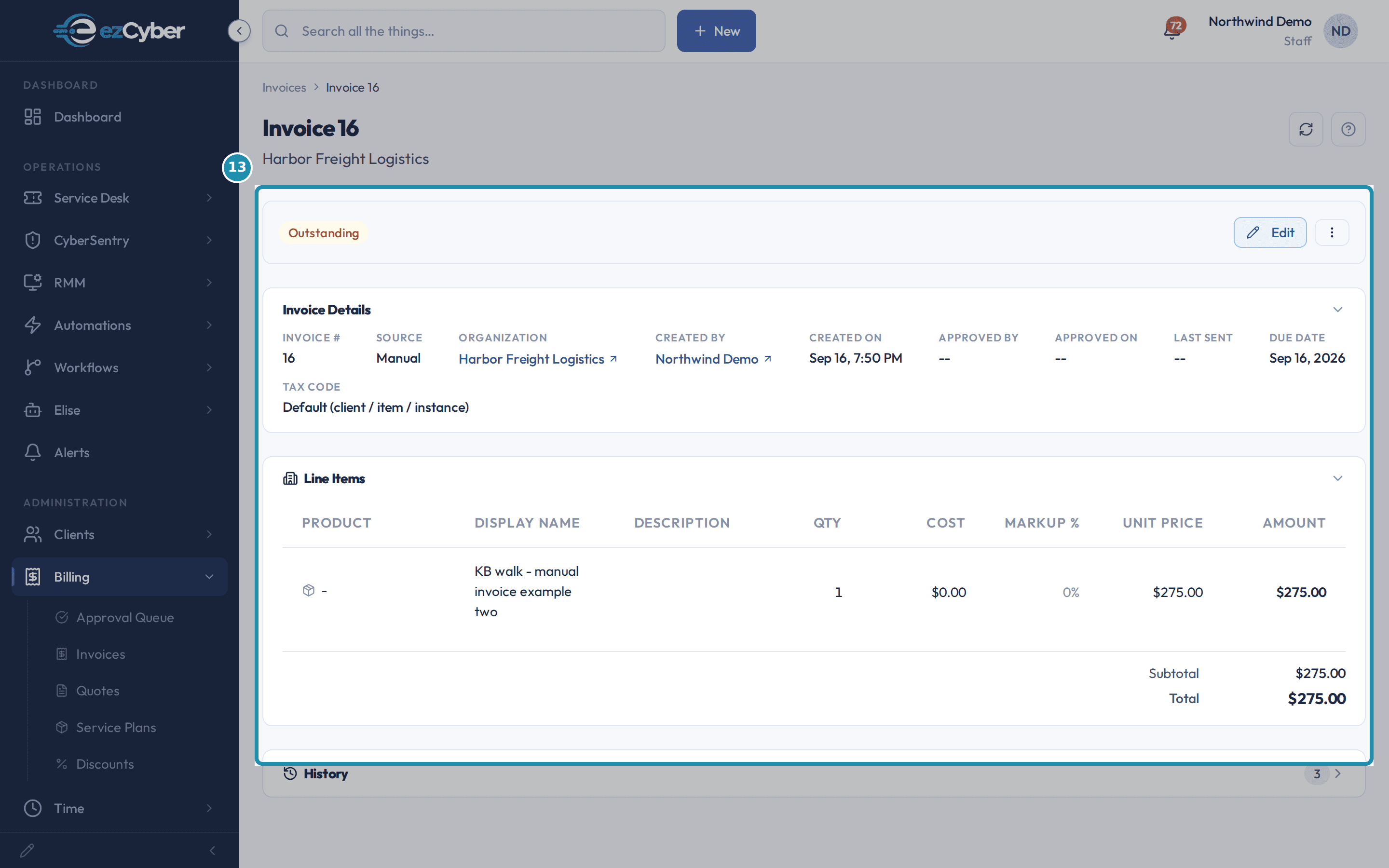This screenshot has width=1389, height=868.
Task: Click the Service Desk ticket icon
Action: [x=33, y=198]
